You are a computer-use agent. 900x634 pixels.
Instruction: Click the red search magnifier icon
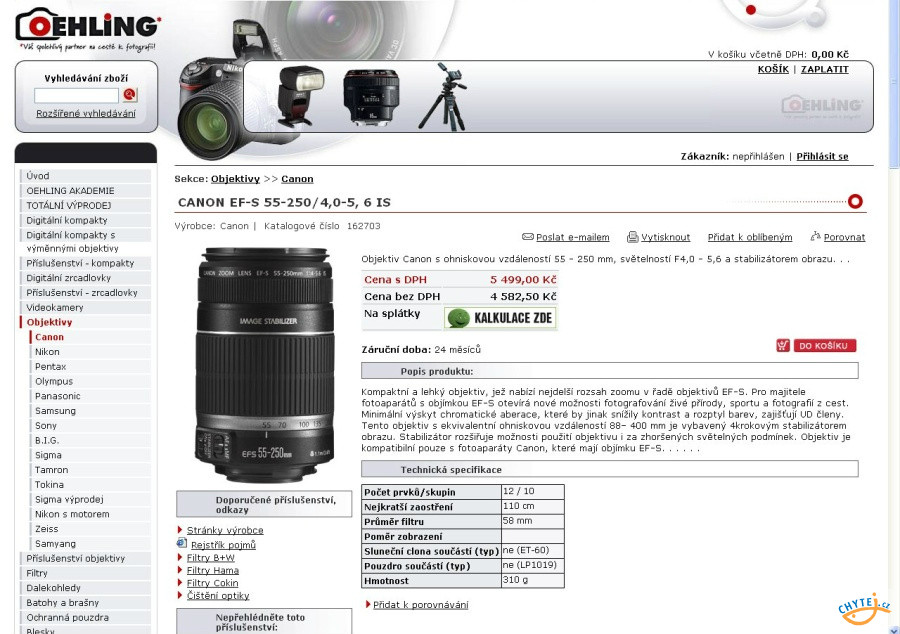tap(130, 95)
